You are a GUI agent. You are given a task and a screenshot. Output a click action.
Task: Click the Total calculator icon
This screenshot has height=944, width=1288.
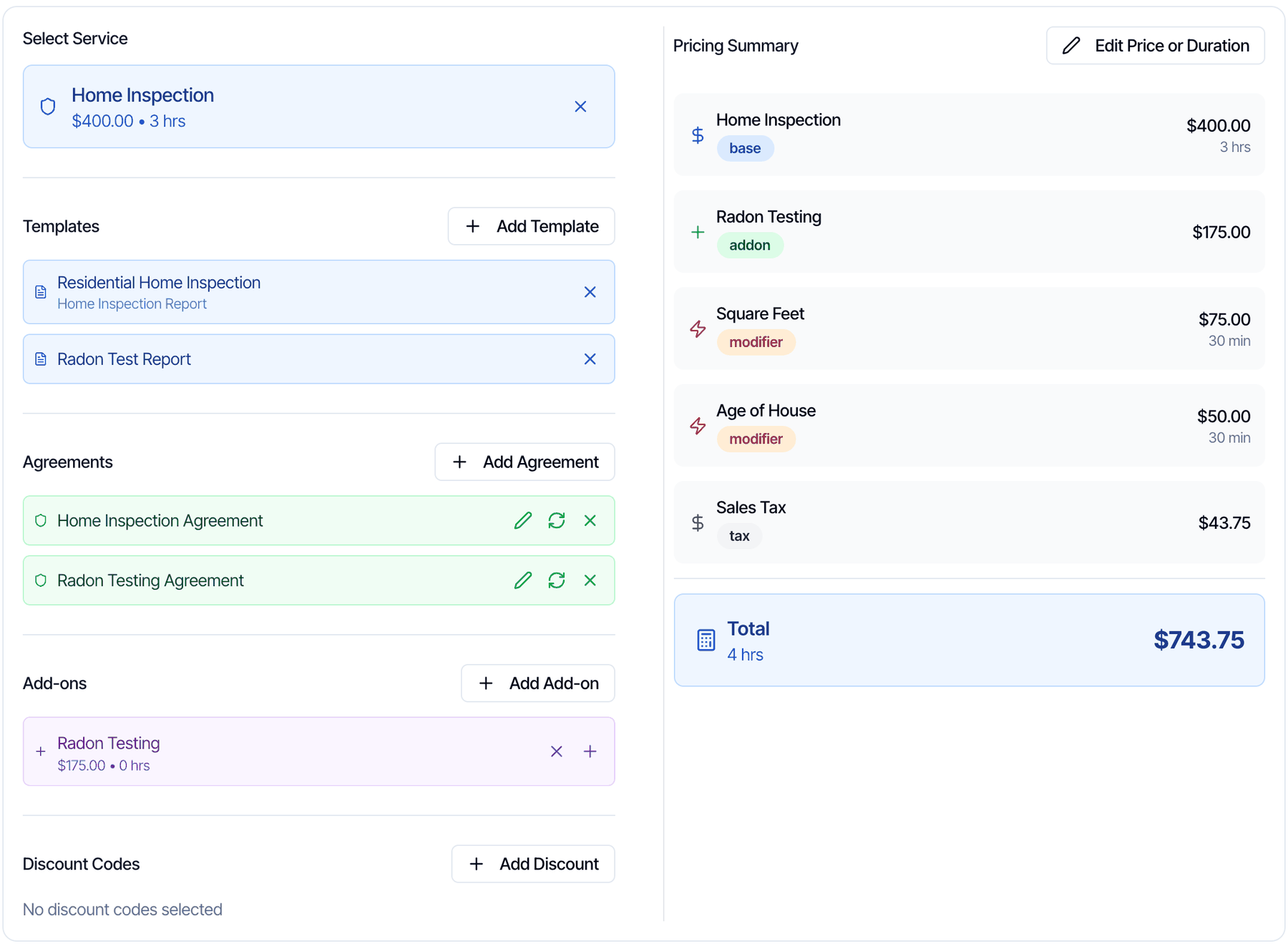click(706, 640)
